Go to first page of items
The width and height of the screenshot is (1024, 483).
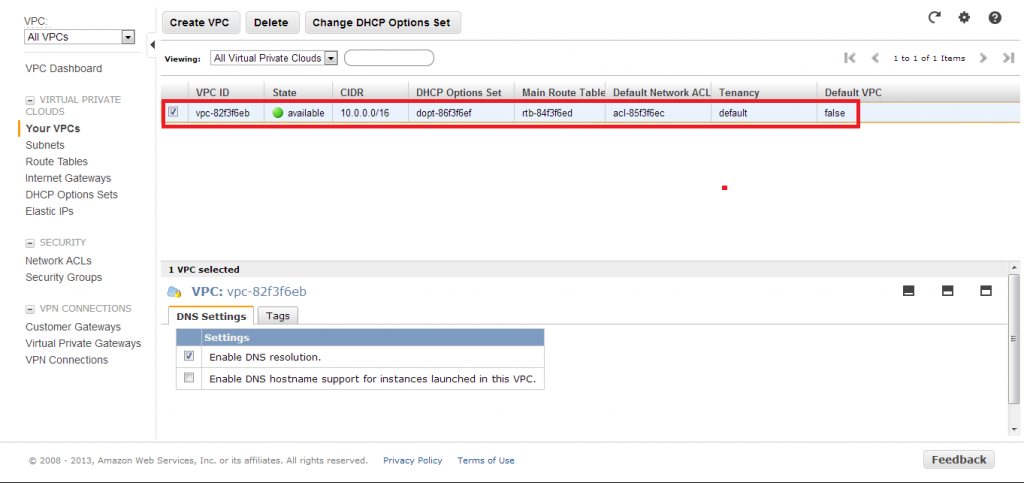(x=850, y=58)
